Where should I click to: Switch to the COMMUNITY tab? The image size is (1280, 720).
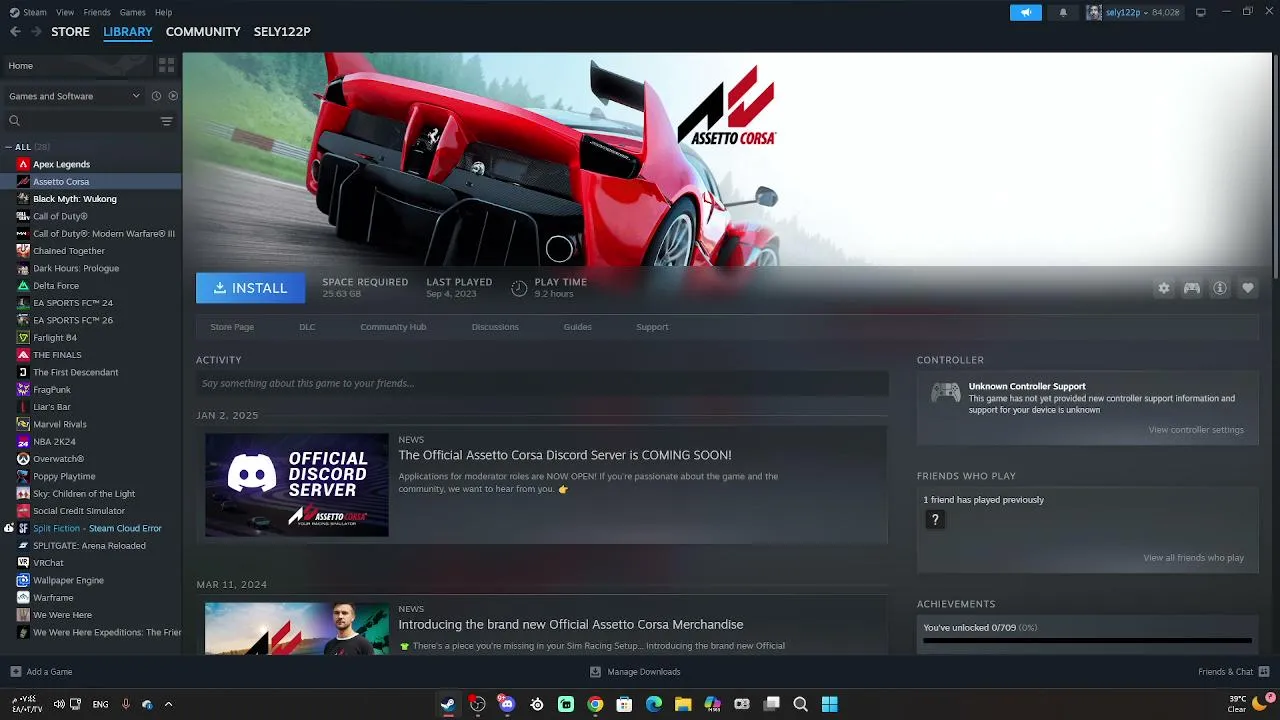pos(203,32)
